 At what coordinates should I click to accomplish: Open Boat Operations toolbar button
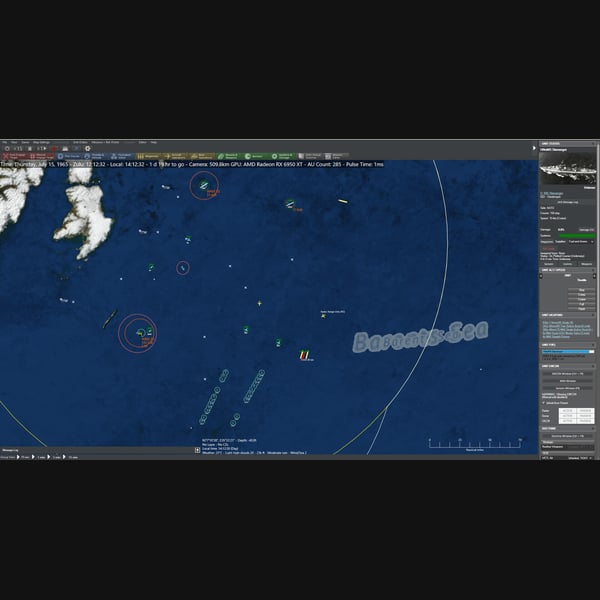point(202,156)
